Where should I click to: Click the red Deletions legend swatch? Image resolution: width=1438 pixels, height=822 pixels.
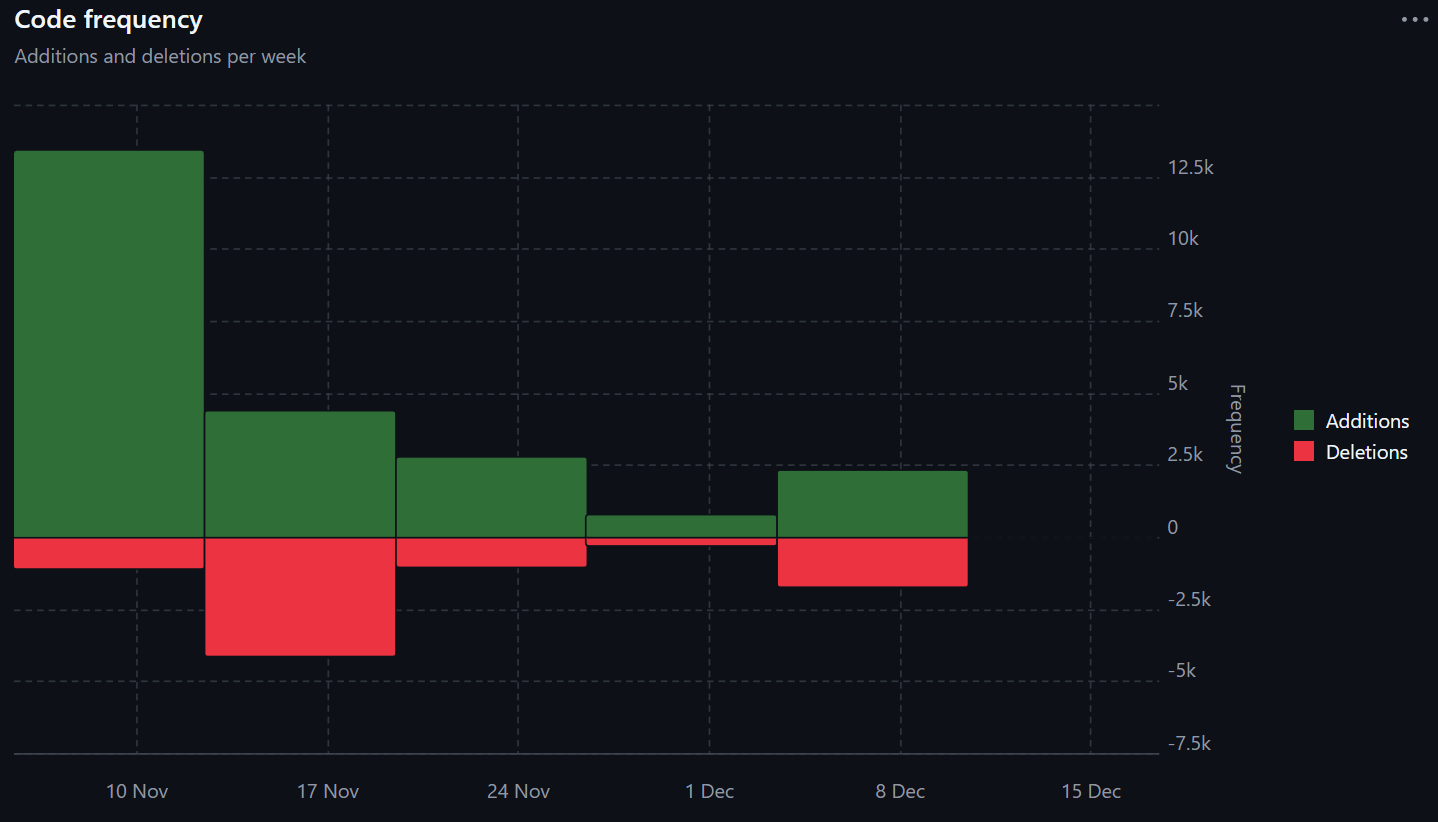tap(1303, 452)
